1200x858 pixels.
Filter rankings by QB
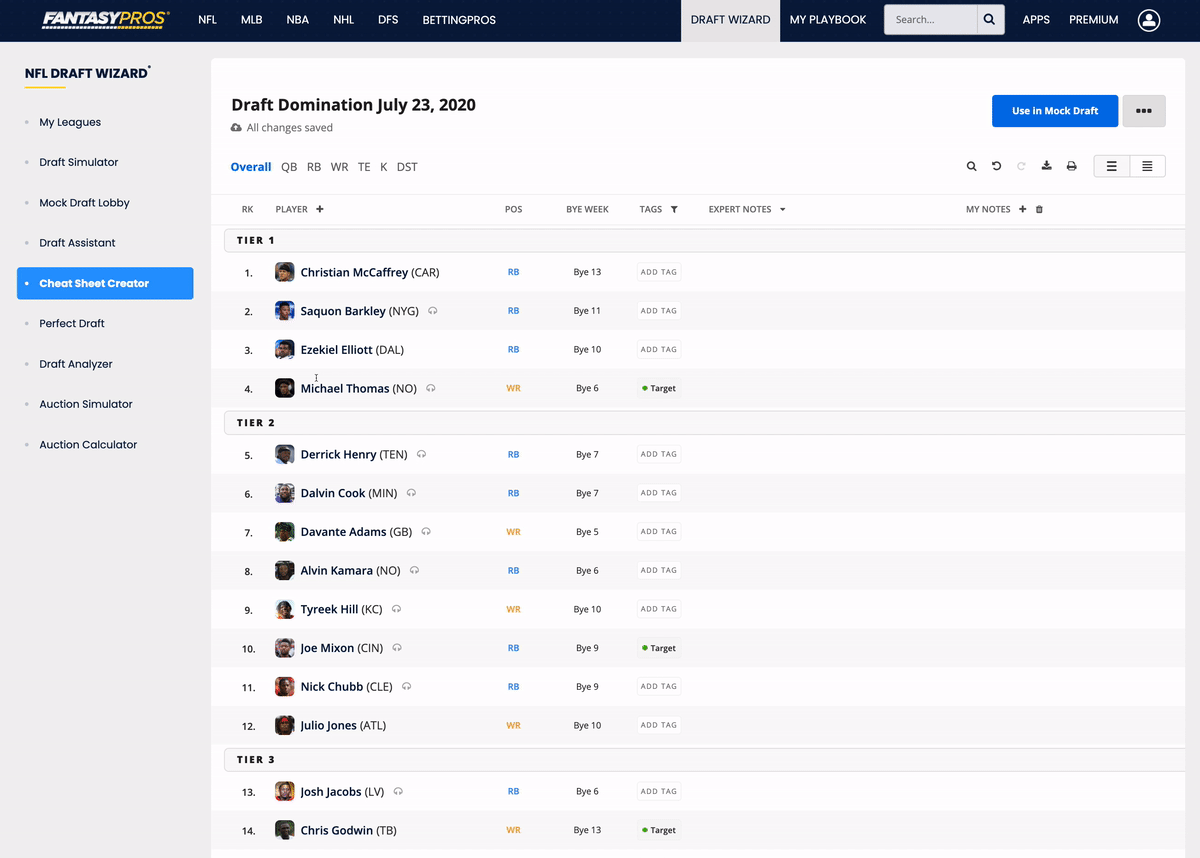pyautogui.click(x=289, y=167)
